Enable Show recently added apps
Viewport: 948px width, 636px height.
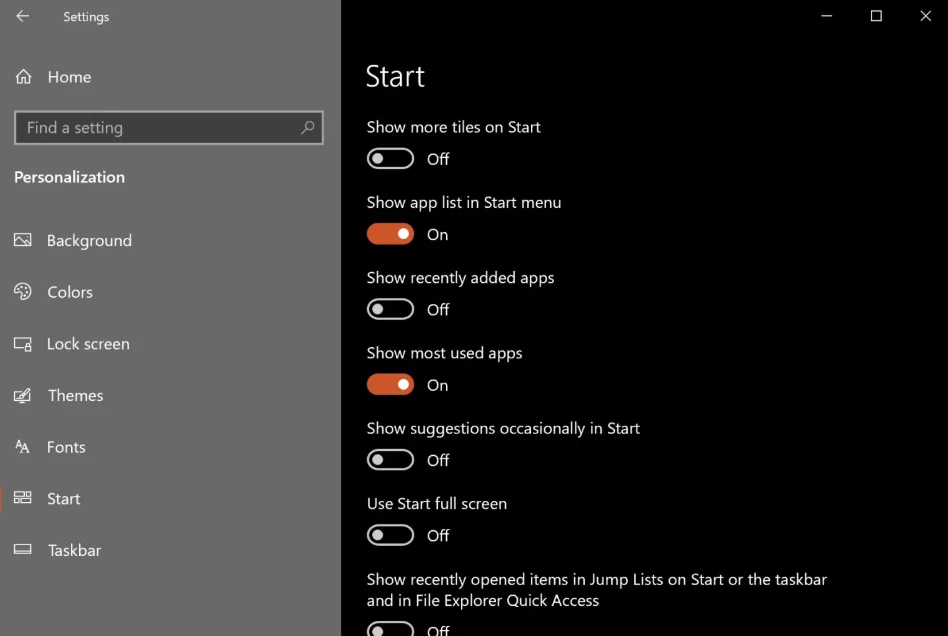pos(391,309)
